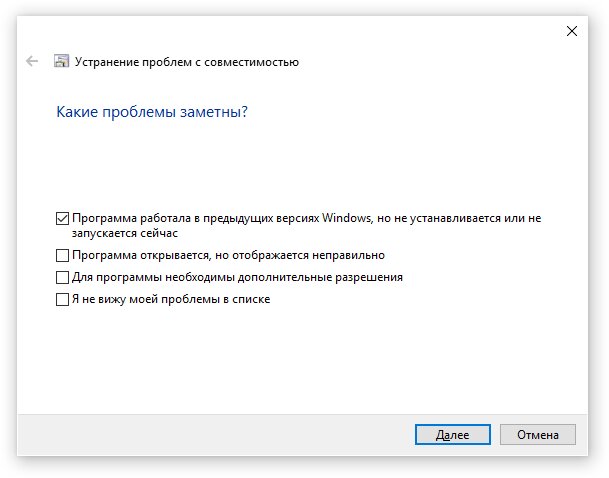Click the title 'Устранение проблем с совместимостью'
The height and width of the screenshot is (478, 609).
[187, 62]
